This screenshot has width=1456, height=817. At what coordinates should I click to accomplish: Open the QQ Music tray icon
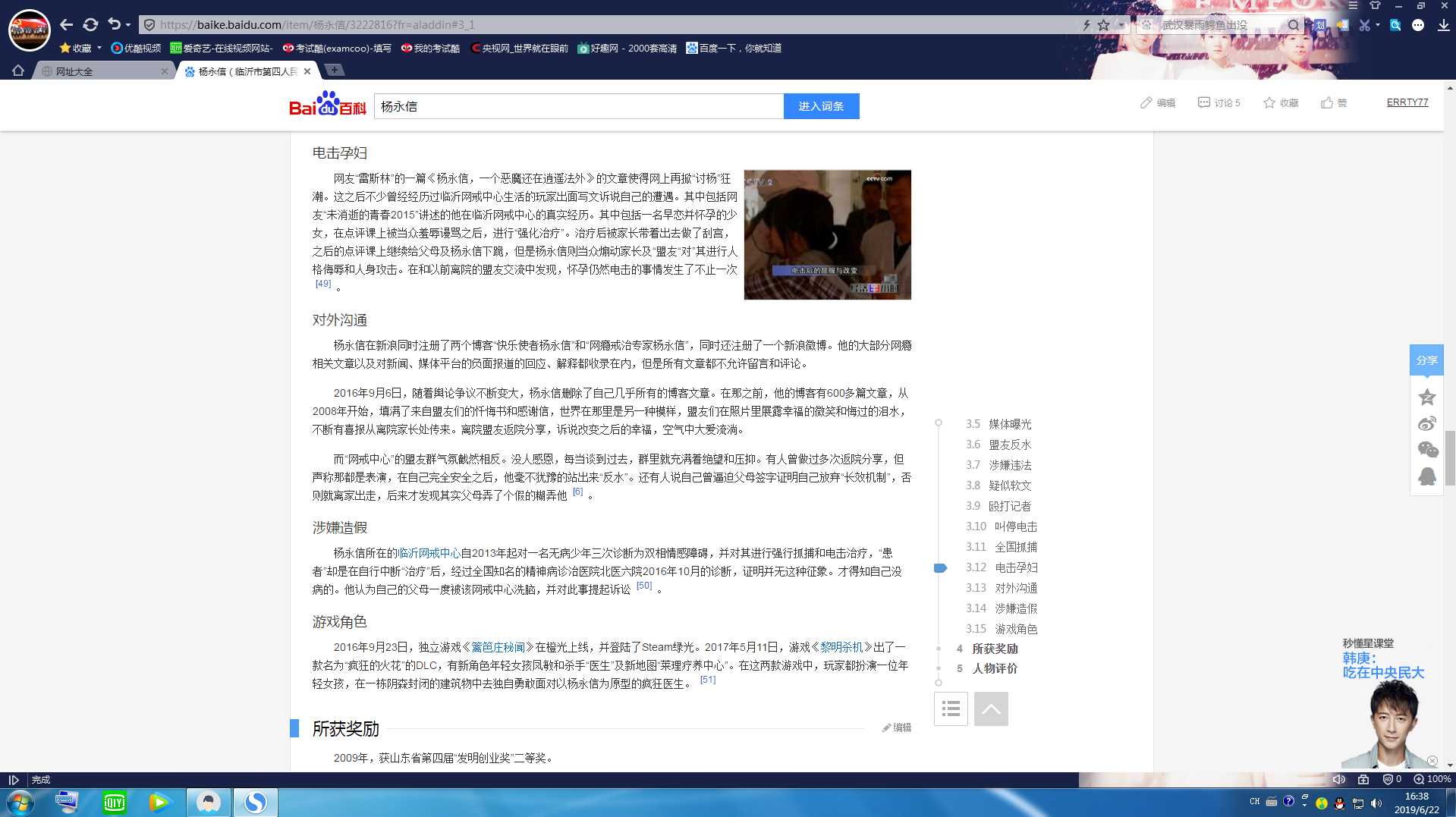point(1322,803)
